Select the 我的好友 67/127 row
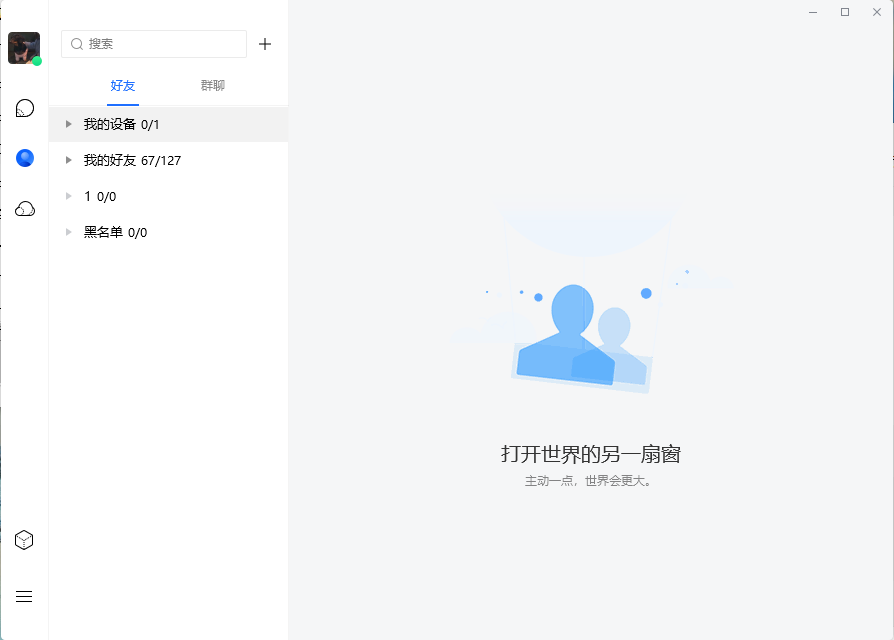894x640 pixels. 169,160
